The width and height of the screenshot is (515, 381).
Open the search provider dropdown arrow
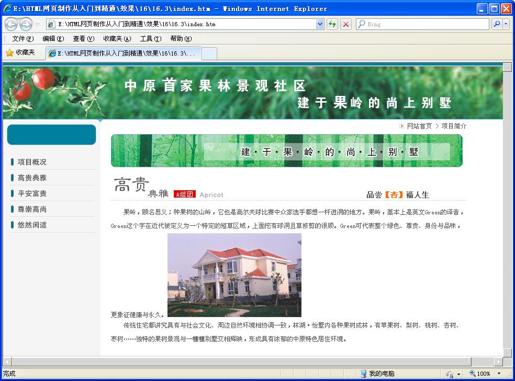[x=506, y=24]
